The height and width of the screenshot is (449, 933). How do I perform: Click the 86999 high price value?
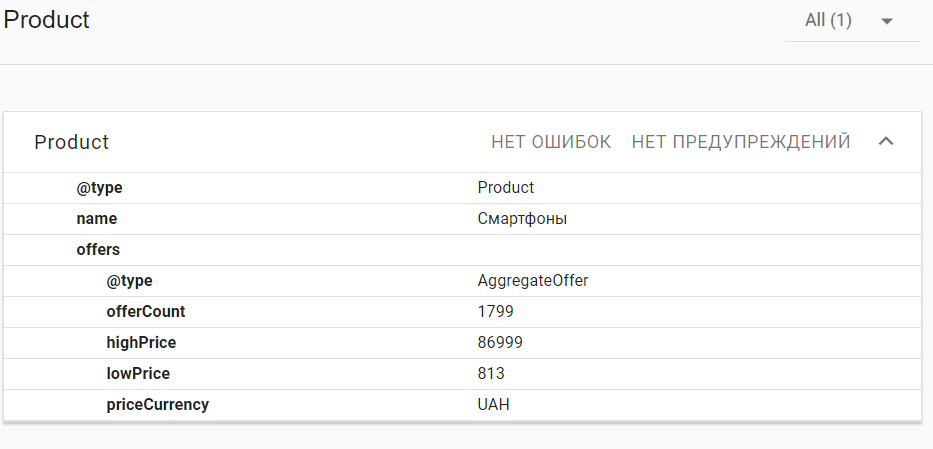pos(500,343)
